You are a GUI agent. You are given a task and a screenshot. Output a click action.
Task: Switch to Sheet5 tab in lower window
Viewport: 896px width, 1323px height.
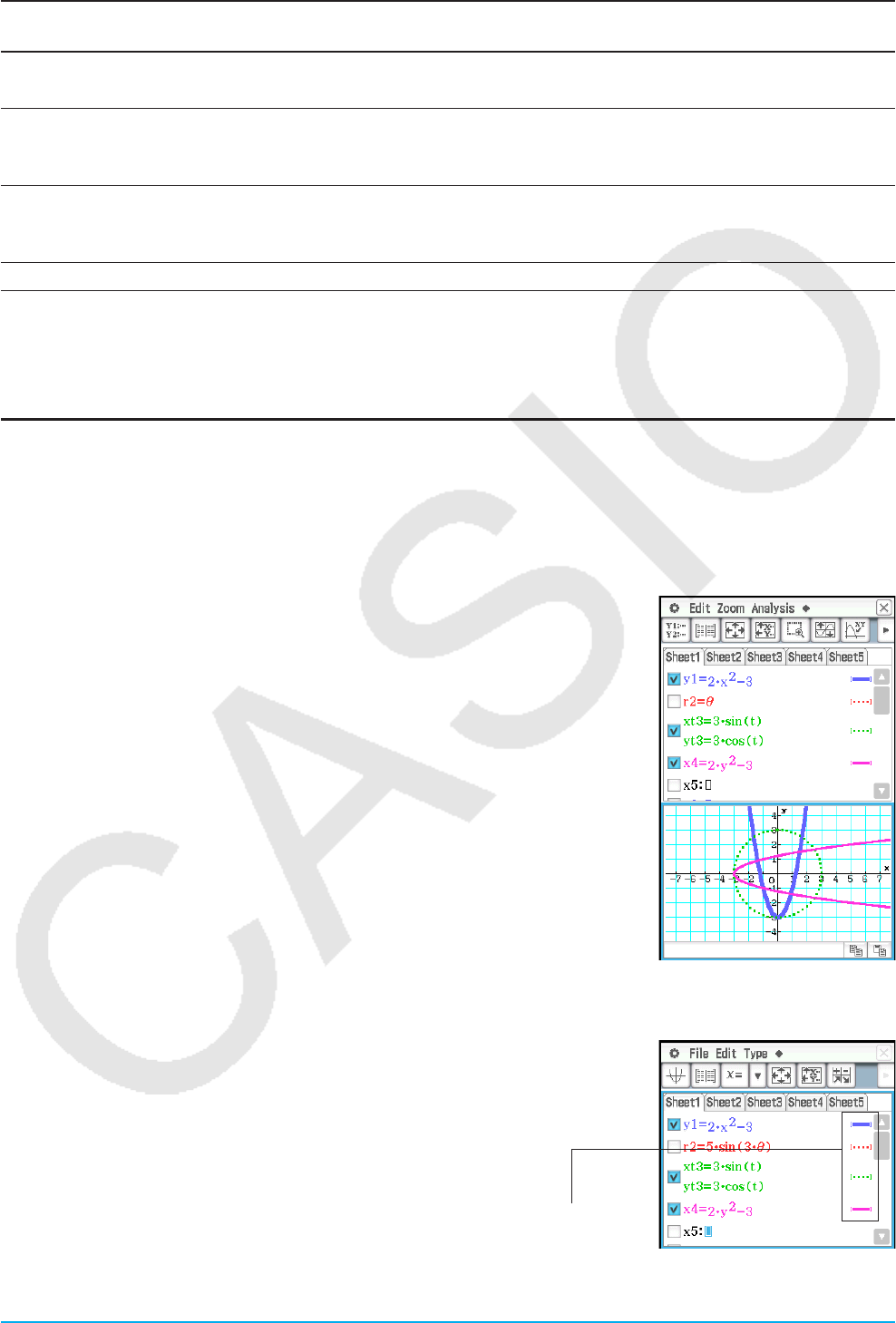coord(846,1102)
